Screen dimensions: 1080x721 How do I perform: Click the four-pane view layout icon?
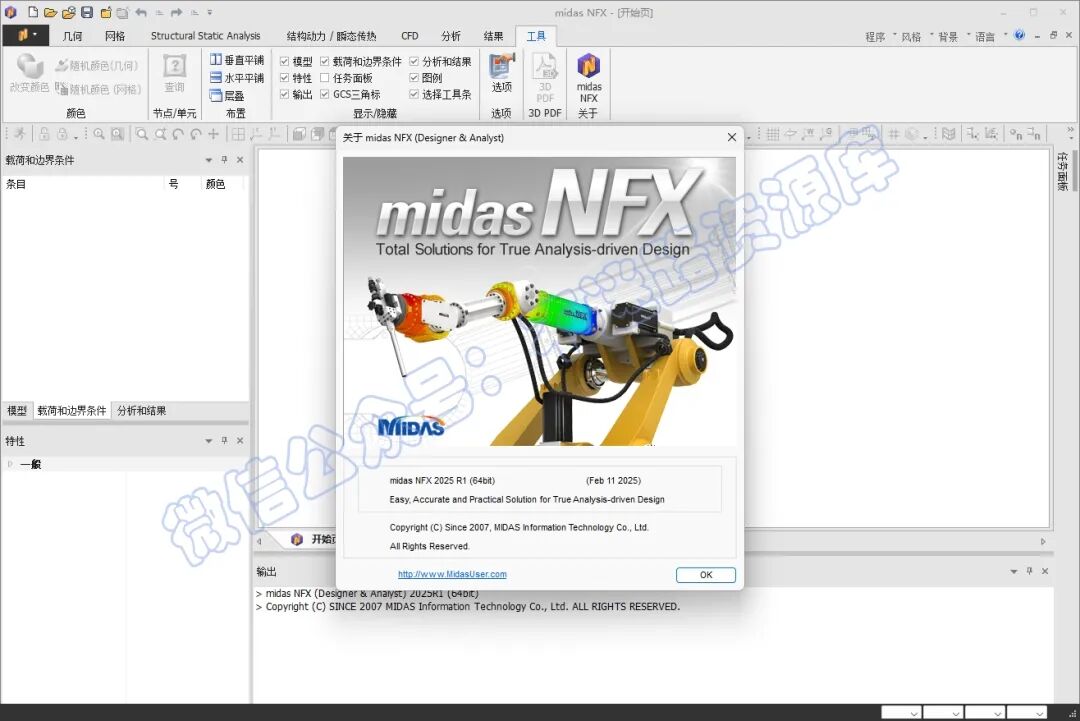tap(238, 134)
